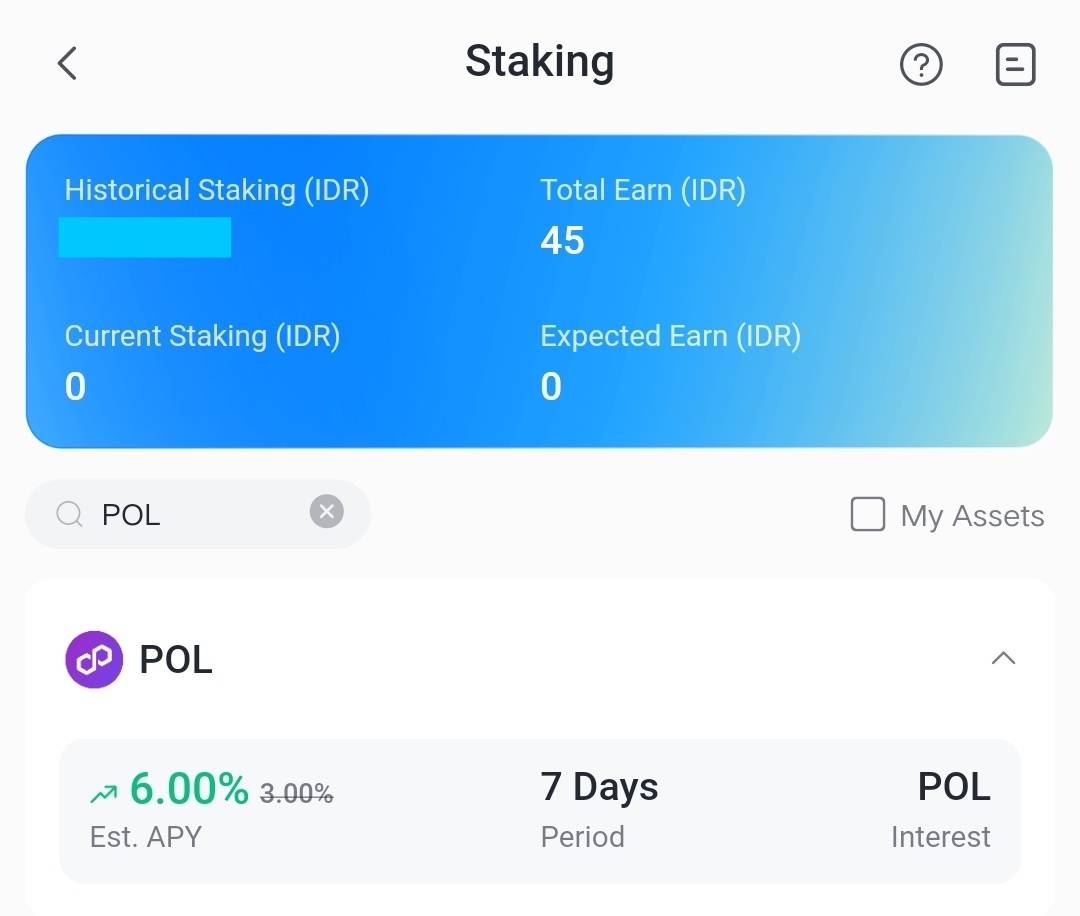
Task: Click the hidden Historical Staking amount
Action: point(145,238)
